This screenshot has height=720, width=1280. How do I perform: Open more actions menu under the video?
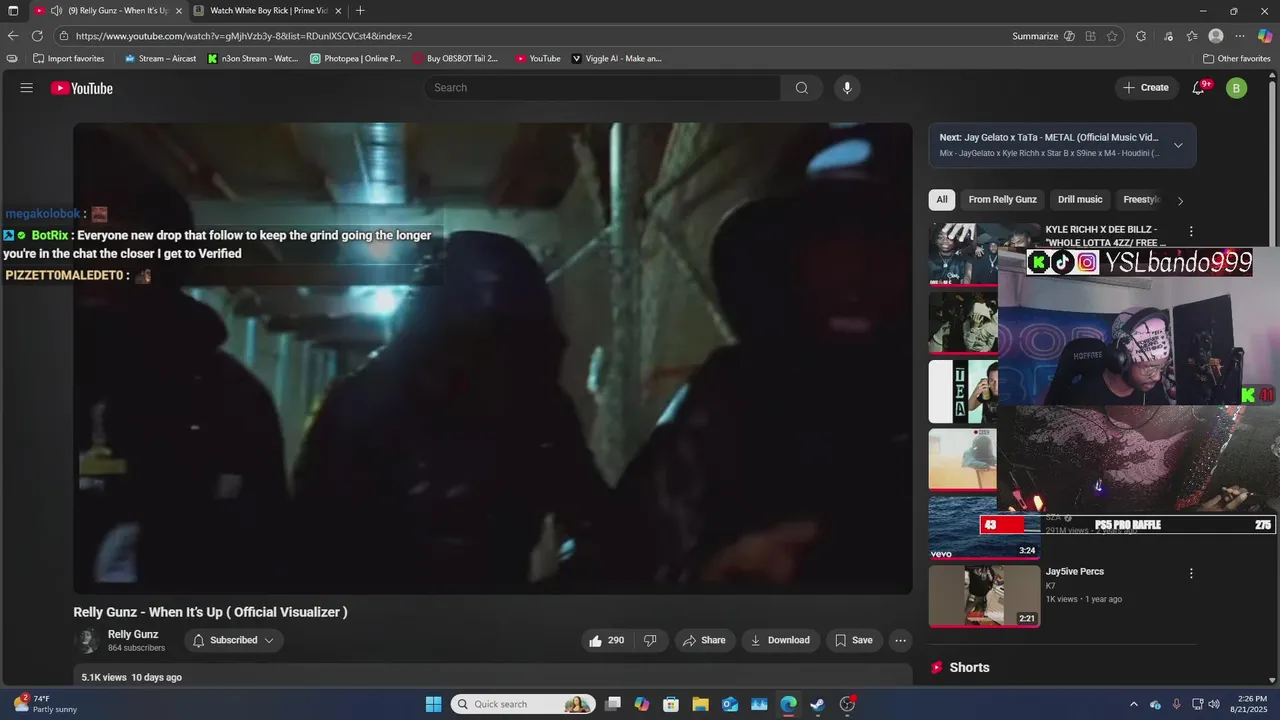pyautogui.click(x=900, y=640)
